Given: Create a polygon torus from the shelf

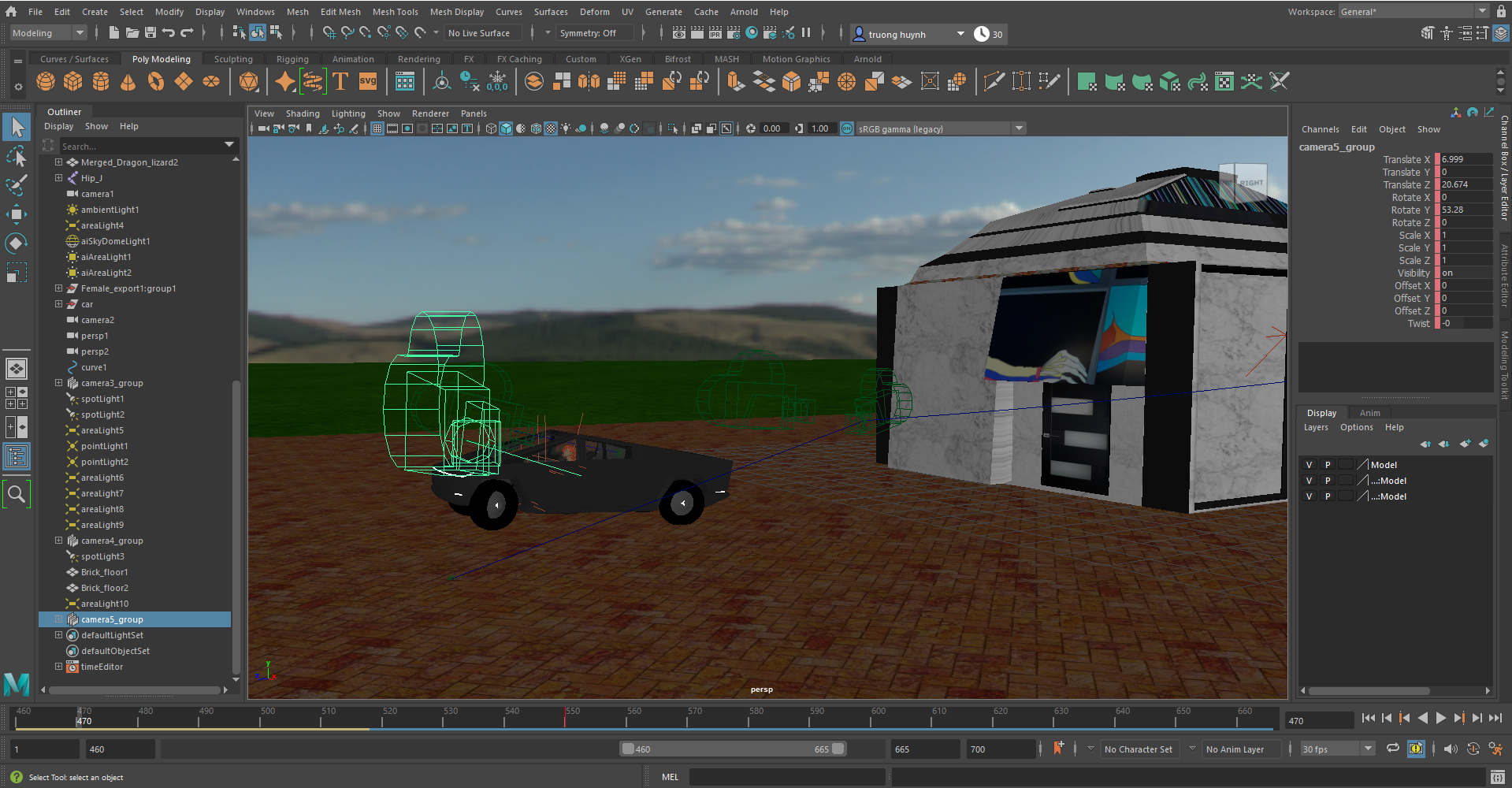Looking at the screenshot, I should 155,81.
